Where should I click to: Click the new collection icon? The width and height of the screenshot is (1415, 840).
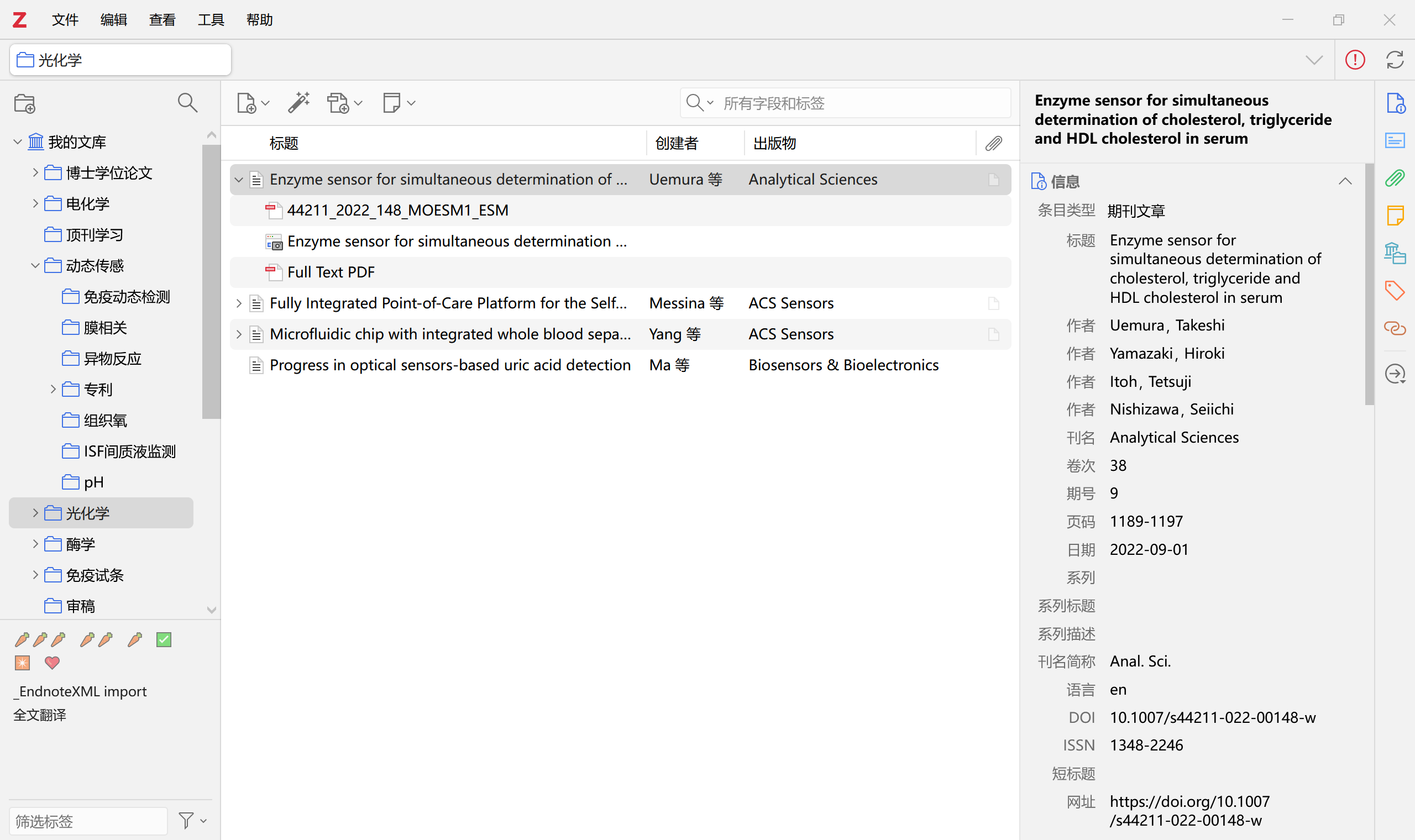point(25,103)
